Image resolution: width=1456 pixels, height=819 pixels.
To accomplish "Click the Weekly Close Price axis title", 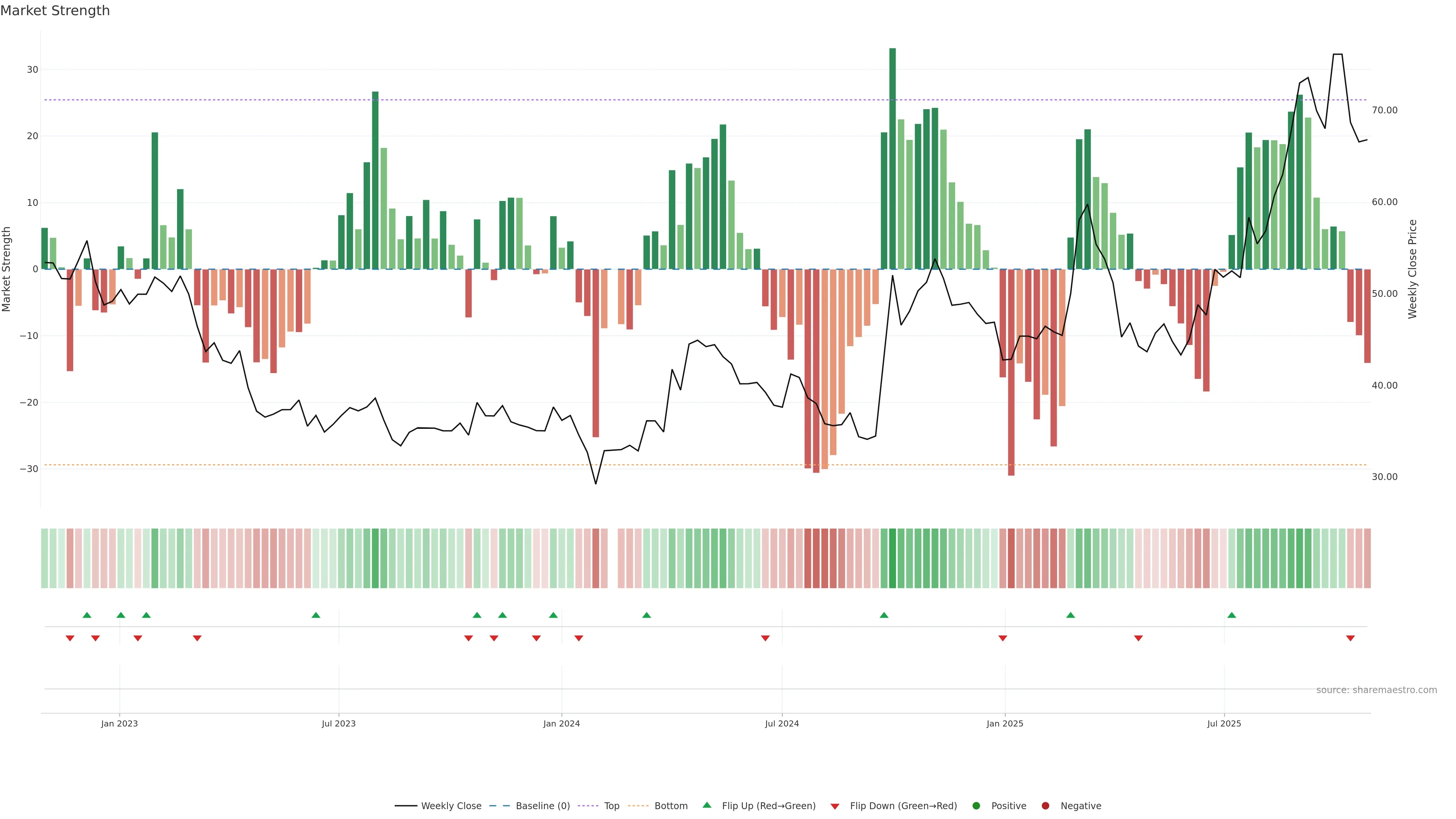I will point(1412,269).
